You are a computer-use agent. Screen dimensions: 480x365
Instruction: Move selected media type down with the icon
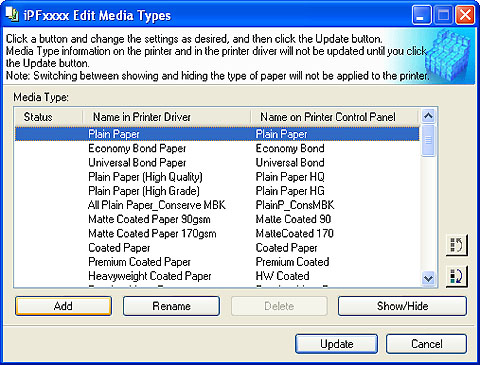(456, 276)
